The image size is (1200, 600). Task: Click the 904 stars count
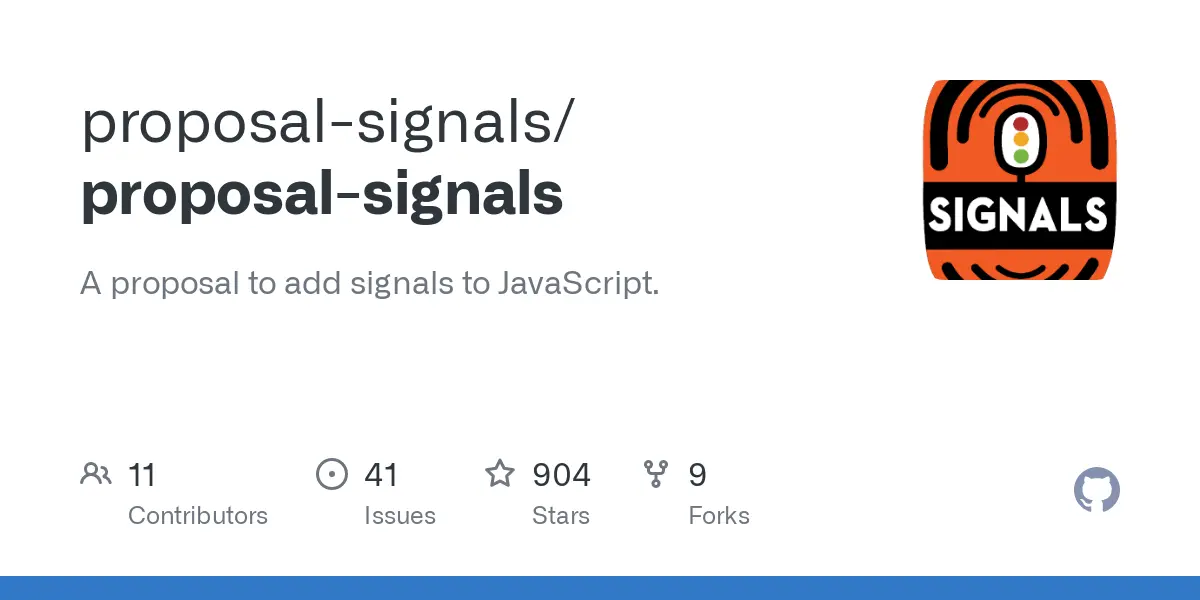(561, 474)
